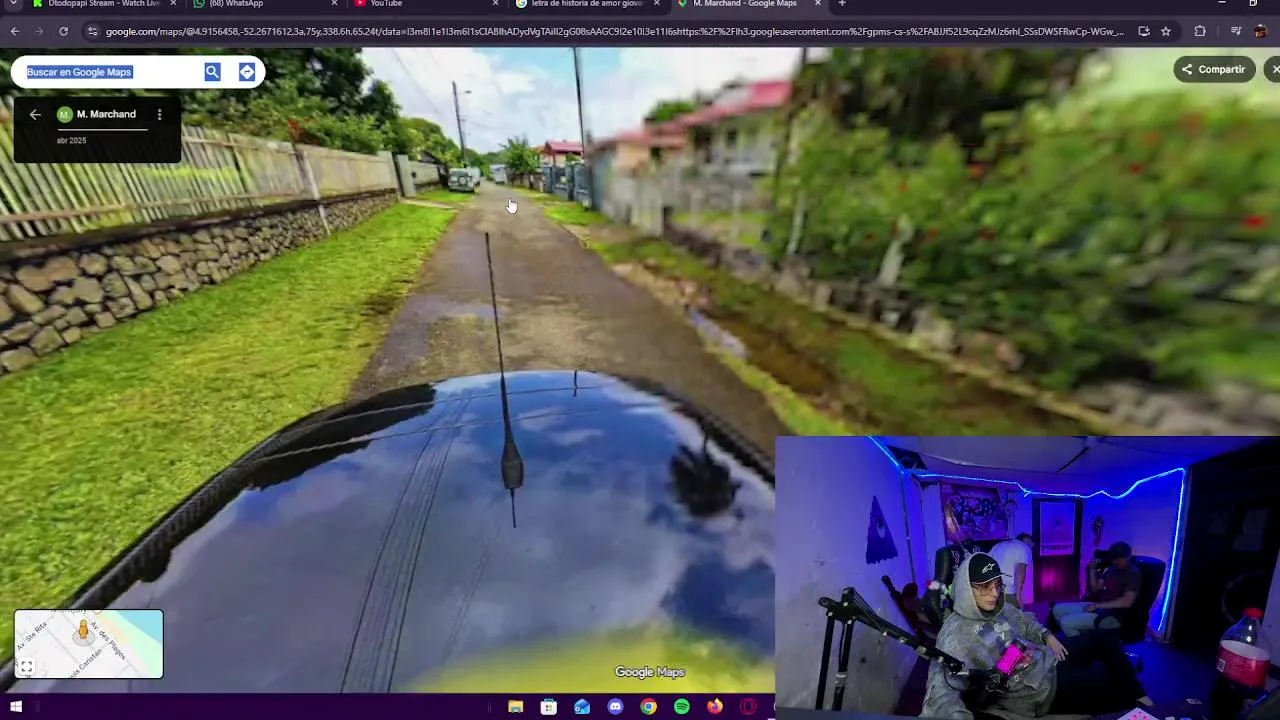The image size is (1280, 720).
Task: Click the Compartir share button
Action: point(1214,69)
